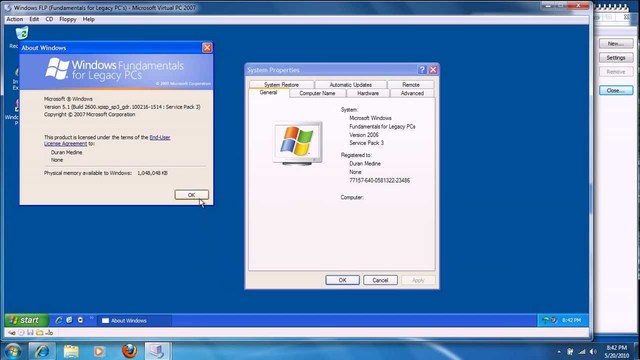The image size is (640, 360).
Task: Open the Recycle Bin desktop icon
Action: (x=22, y=33)
